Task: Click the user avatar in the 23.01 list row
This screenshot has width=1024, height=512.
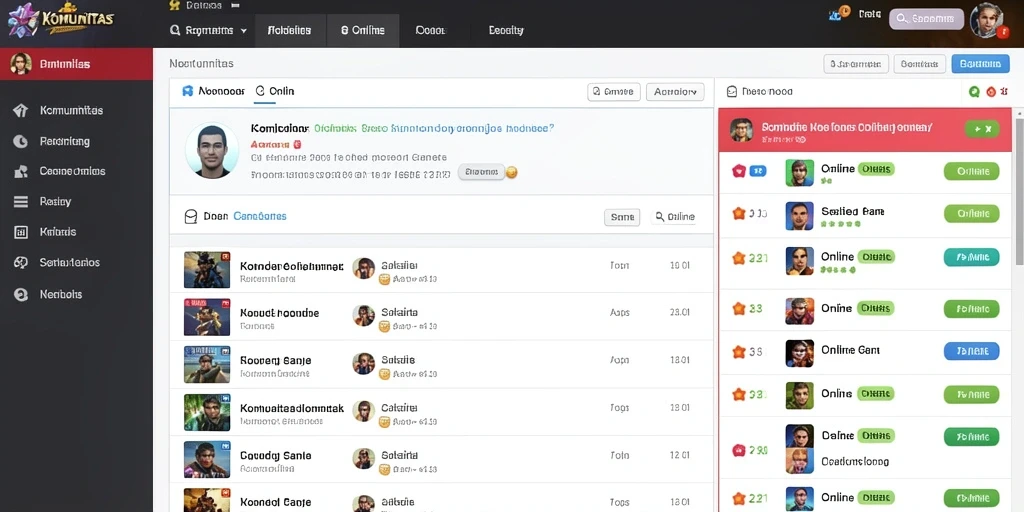Action: point(364,315)
